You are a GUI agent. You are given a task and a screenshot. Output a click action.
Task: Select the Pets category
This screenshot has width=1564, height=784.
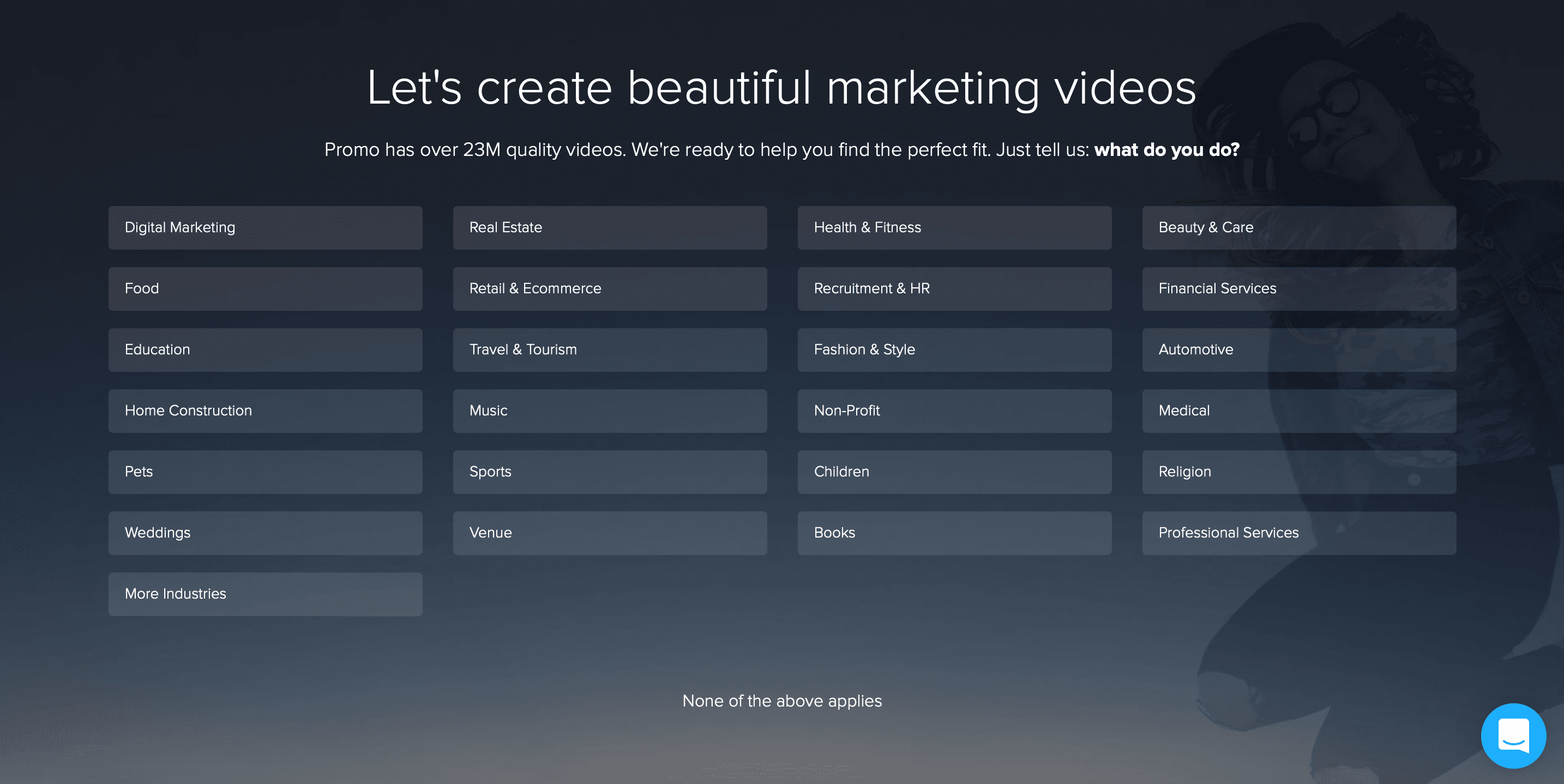[x=266, y=472]
